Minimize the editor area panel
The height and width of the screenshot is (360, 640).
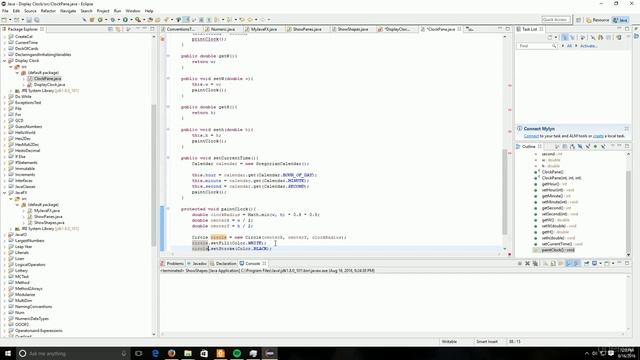coord(500,29)
